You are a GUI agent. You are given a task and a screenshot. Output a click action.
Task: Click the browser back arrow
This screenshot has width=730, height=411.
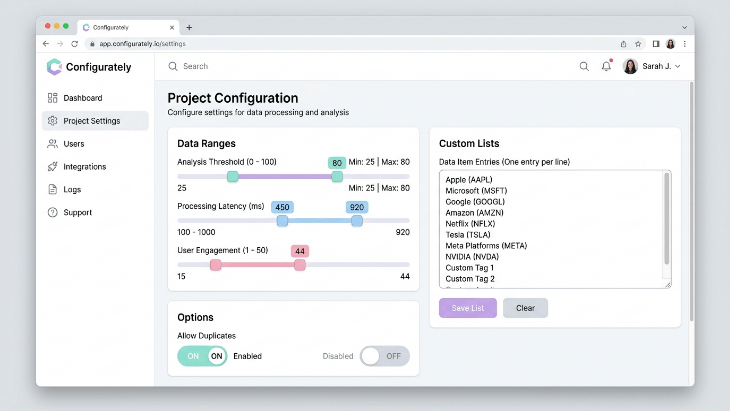pos(46,44)
